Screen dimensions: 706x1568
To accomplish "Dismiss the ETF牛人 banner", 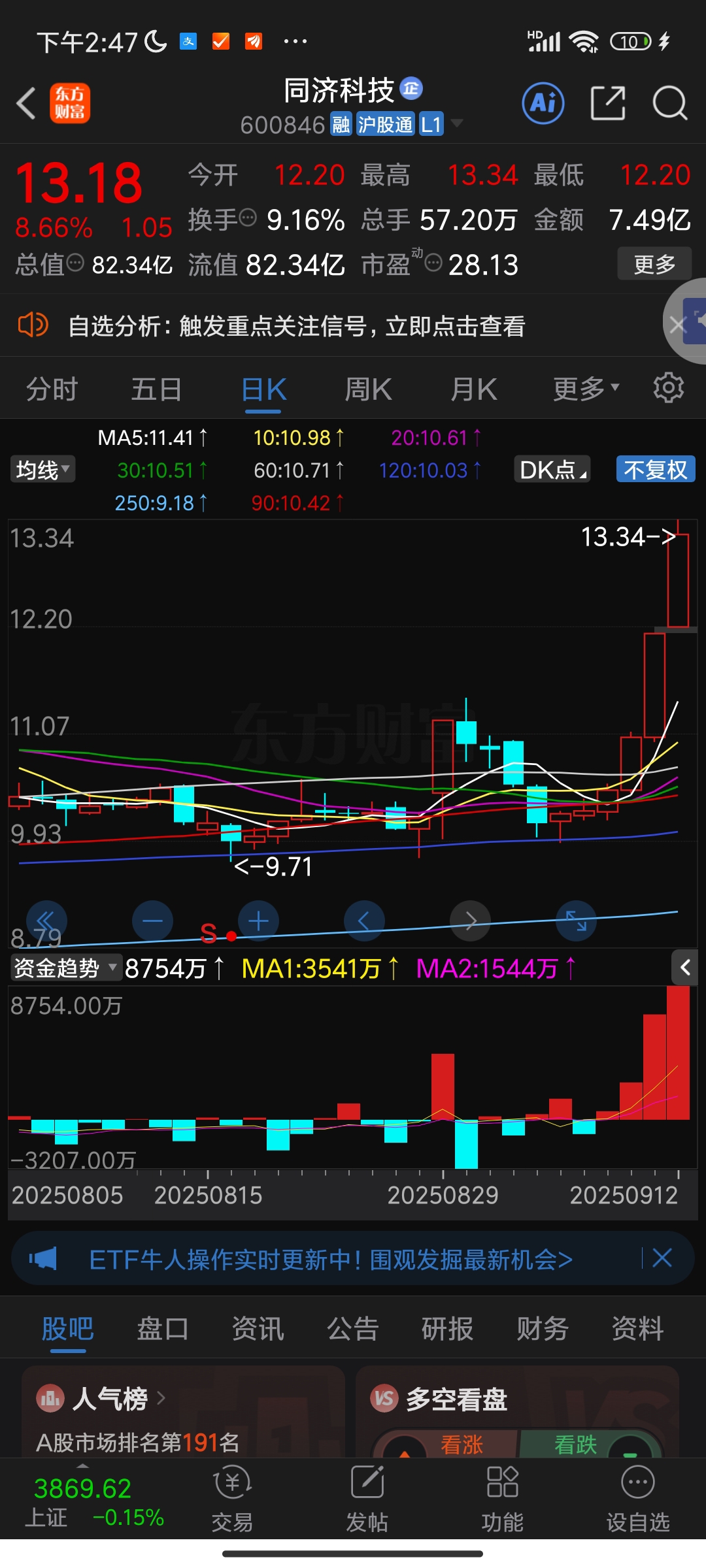I will pyautogui.click(x=662, y=1258).
